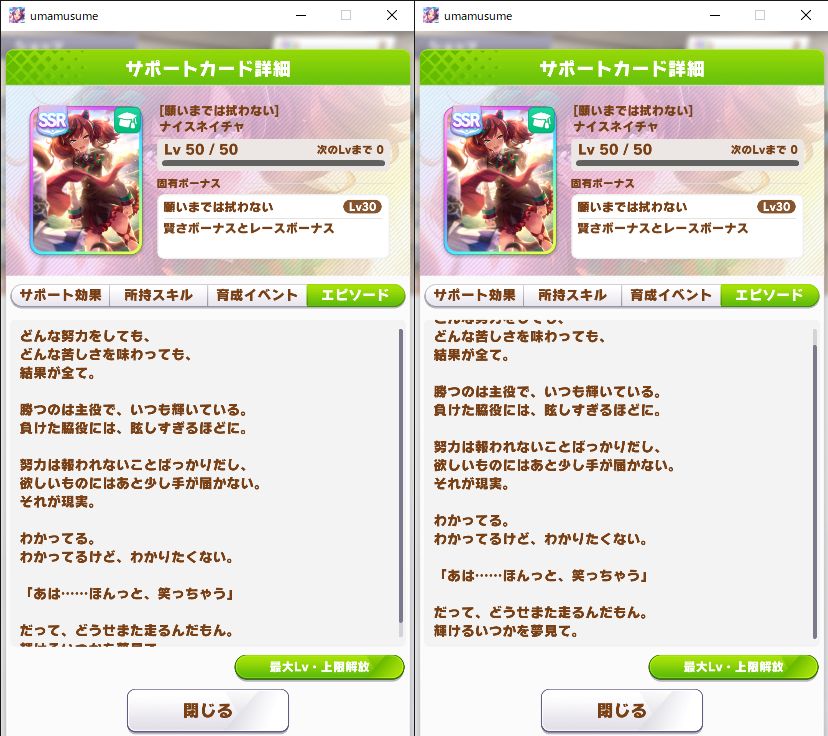This screenshot has height=736, width=828.
Task: Open サポート効果 tab in right window
Action: point(474,295)
